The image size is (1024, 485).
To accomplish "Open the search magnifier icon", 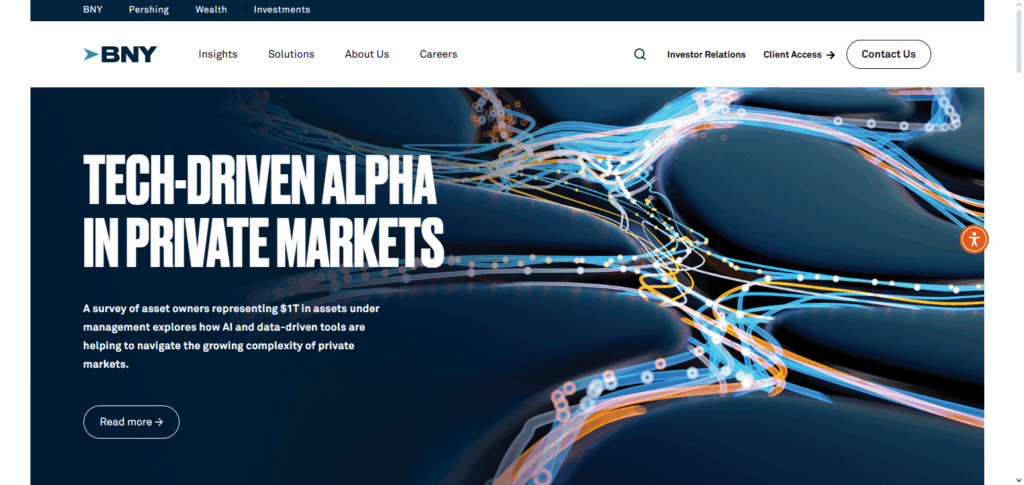I will 640,55.
